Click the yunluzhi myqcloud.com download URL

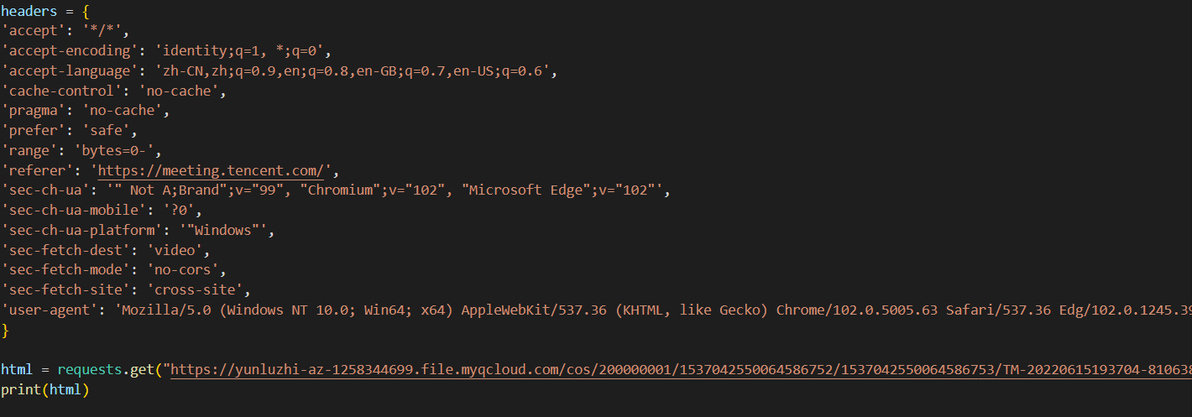coord(682,370)
